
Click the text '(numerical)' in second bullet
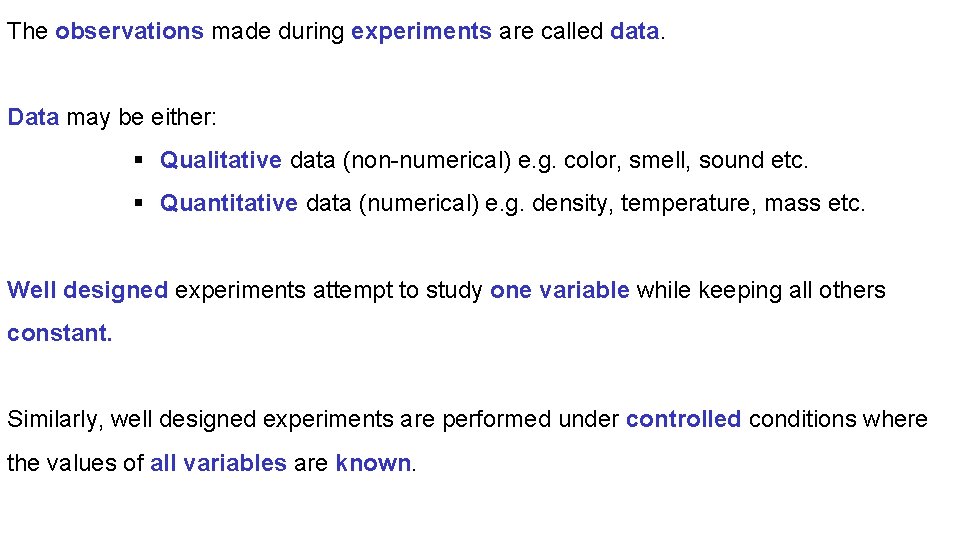pos(419,203)
